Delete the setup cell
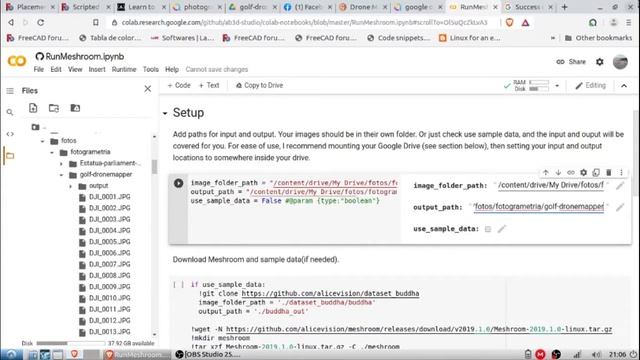 pos(609,173)
